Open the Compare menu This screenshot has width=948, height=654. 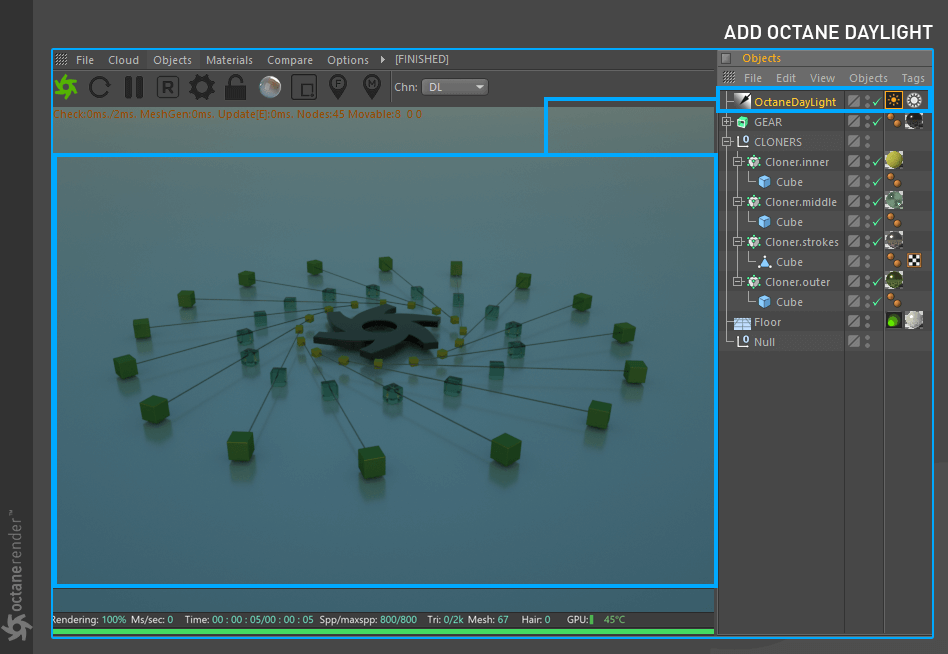pyautogui.click(x=290, y=60)
